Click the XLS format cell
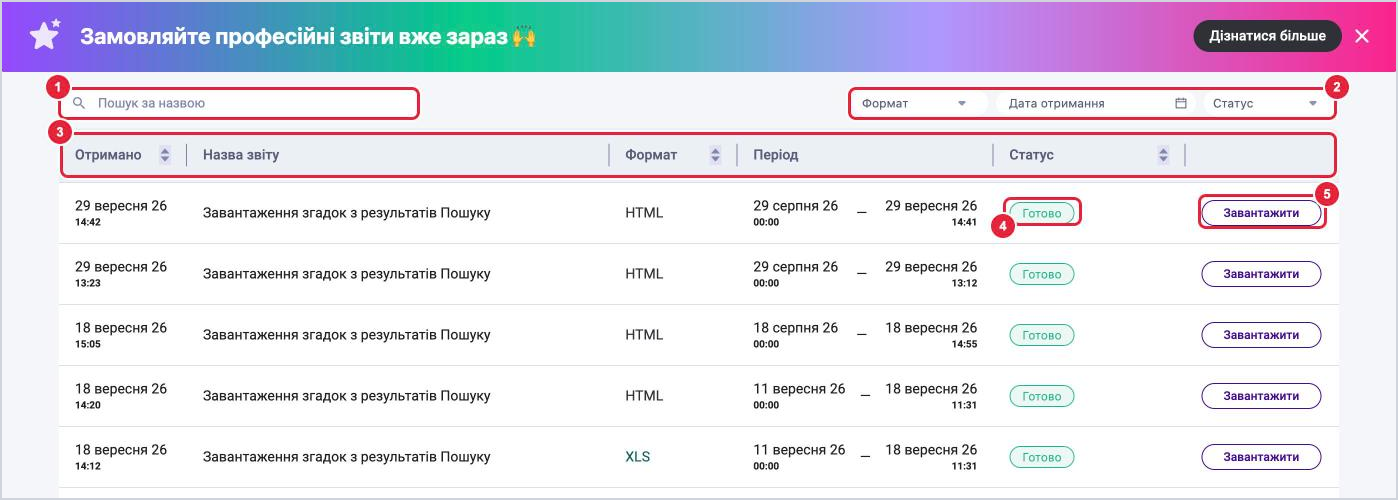 click(x=638, y=457)
